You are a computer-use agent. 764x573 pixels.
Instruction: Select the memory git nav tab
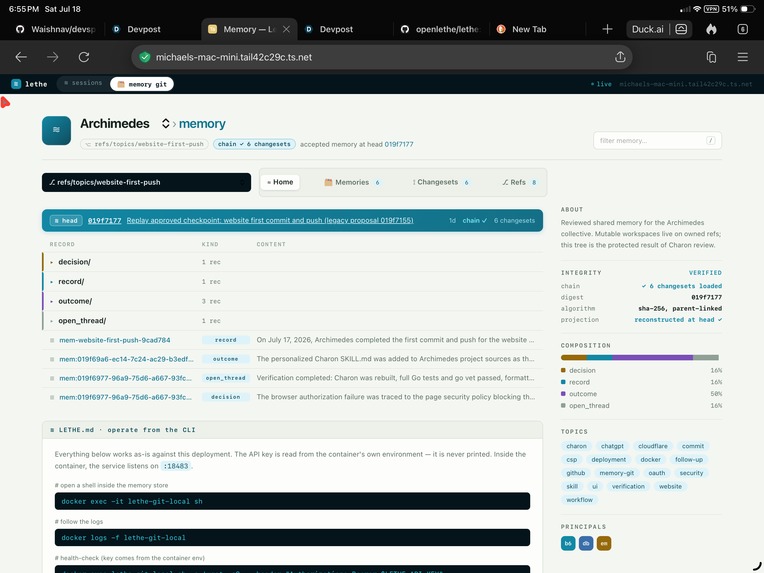[142, 84]
